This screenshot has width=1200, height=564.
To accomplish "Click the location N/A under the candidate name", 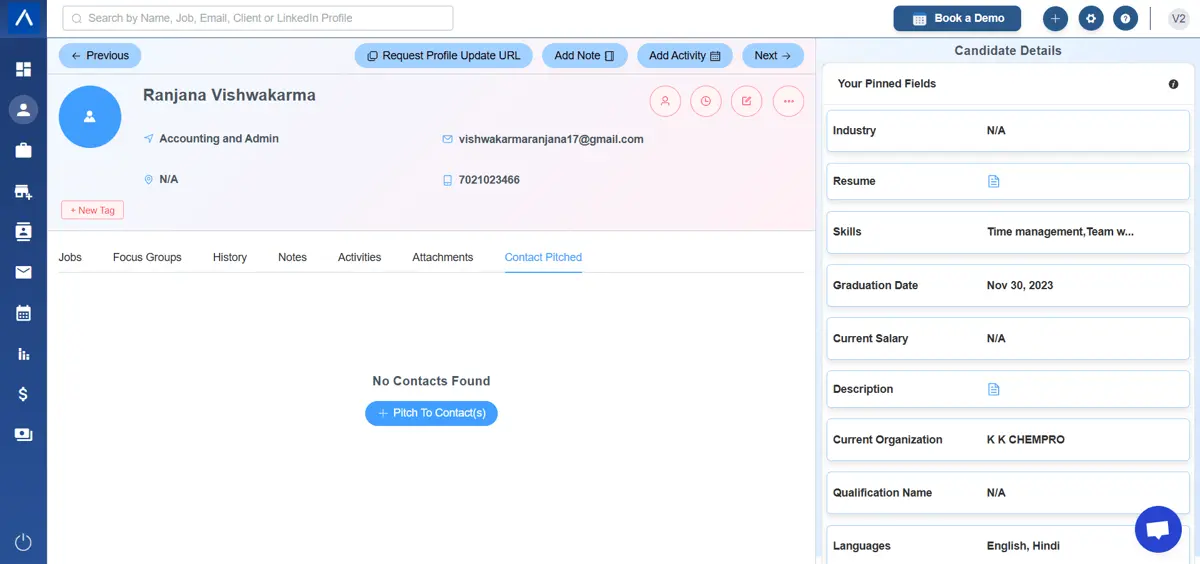I will pos(169,180).
